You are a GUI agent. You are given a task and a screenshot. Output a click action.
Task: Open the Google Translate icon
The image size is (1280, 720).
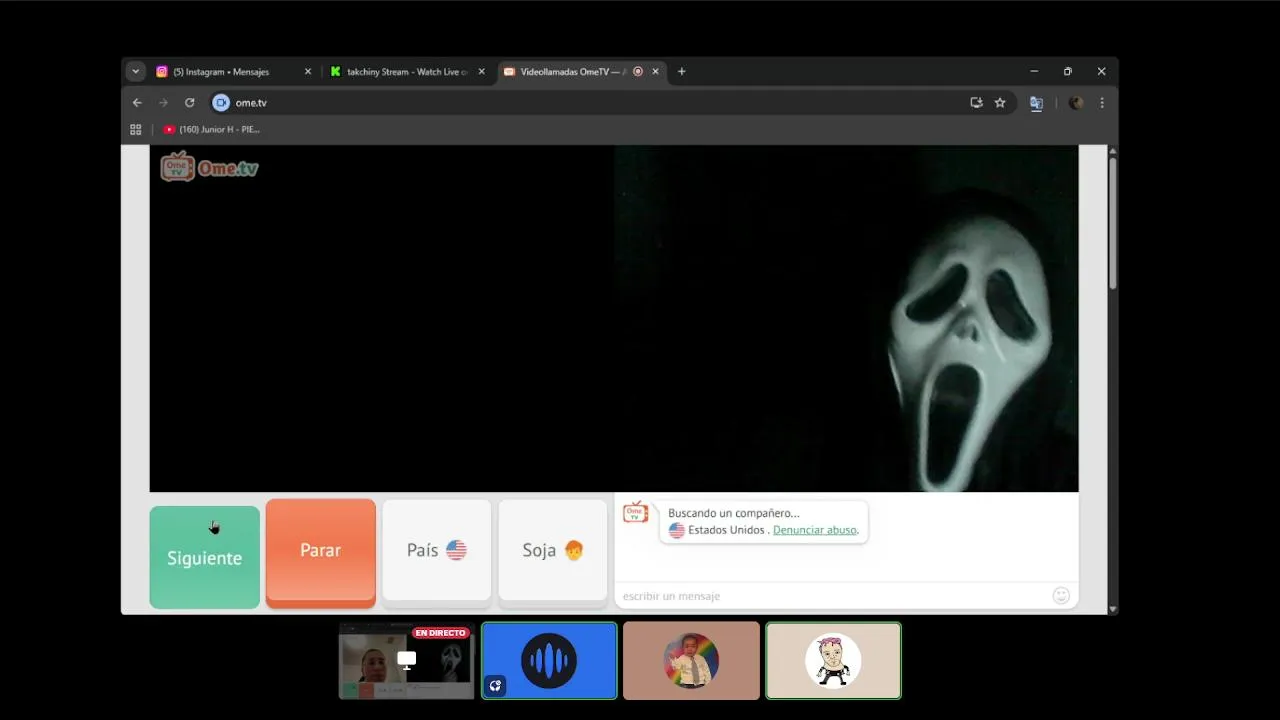(x=1036, y=103)
